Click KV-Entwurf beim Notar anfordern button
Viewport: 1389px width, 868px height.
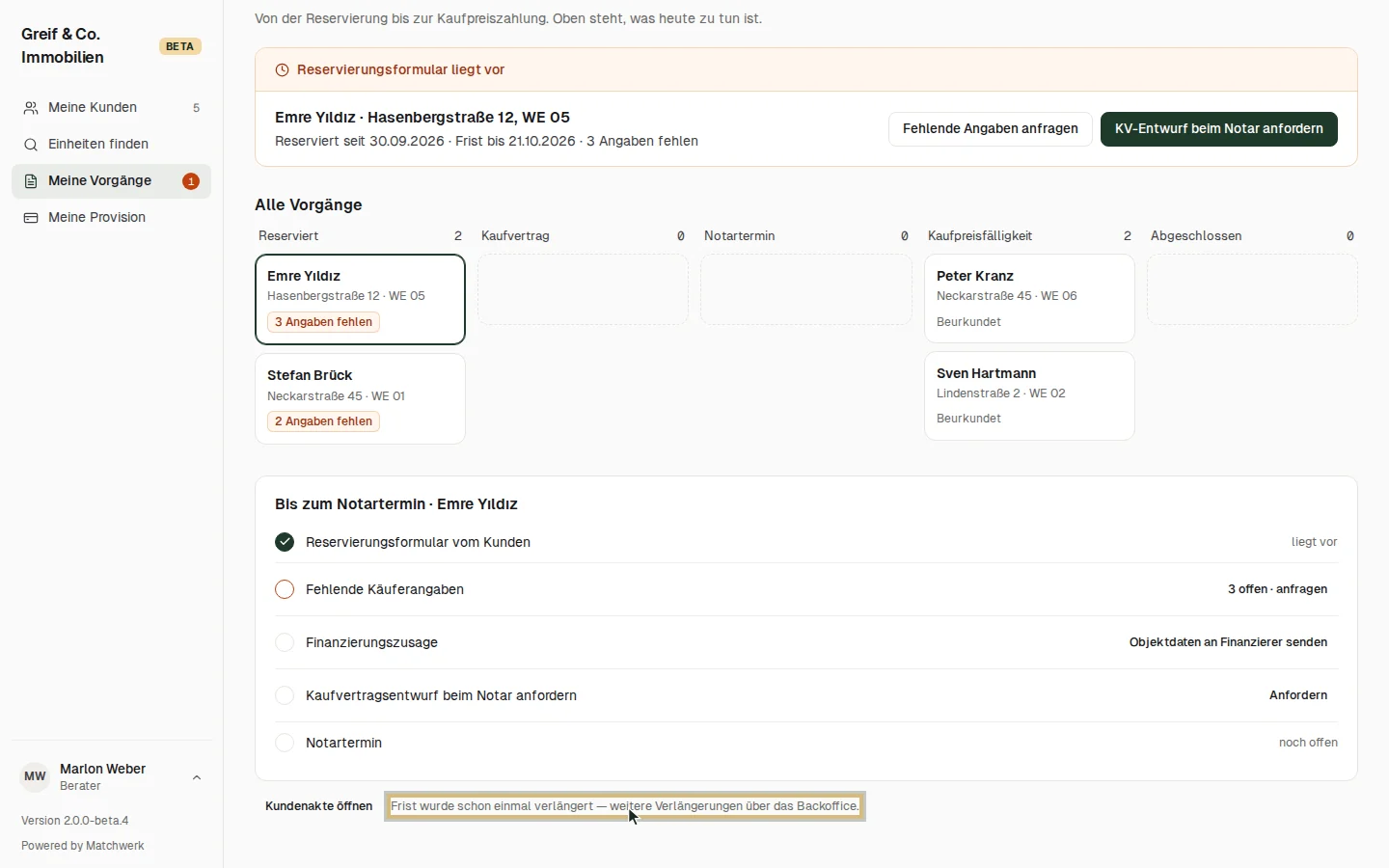(1219, 129)
